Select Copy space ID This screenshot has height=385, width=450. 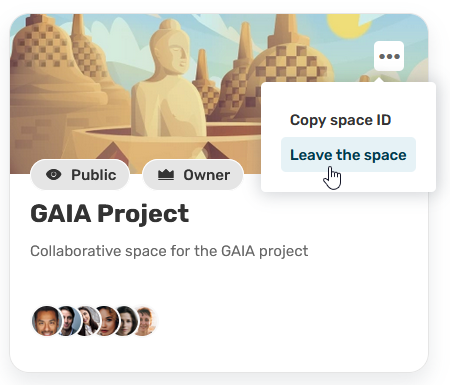point(340,120)
